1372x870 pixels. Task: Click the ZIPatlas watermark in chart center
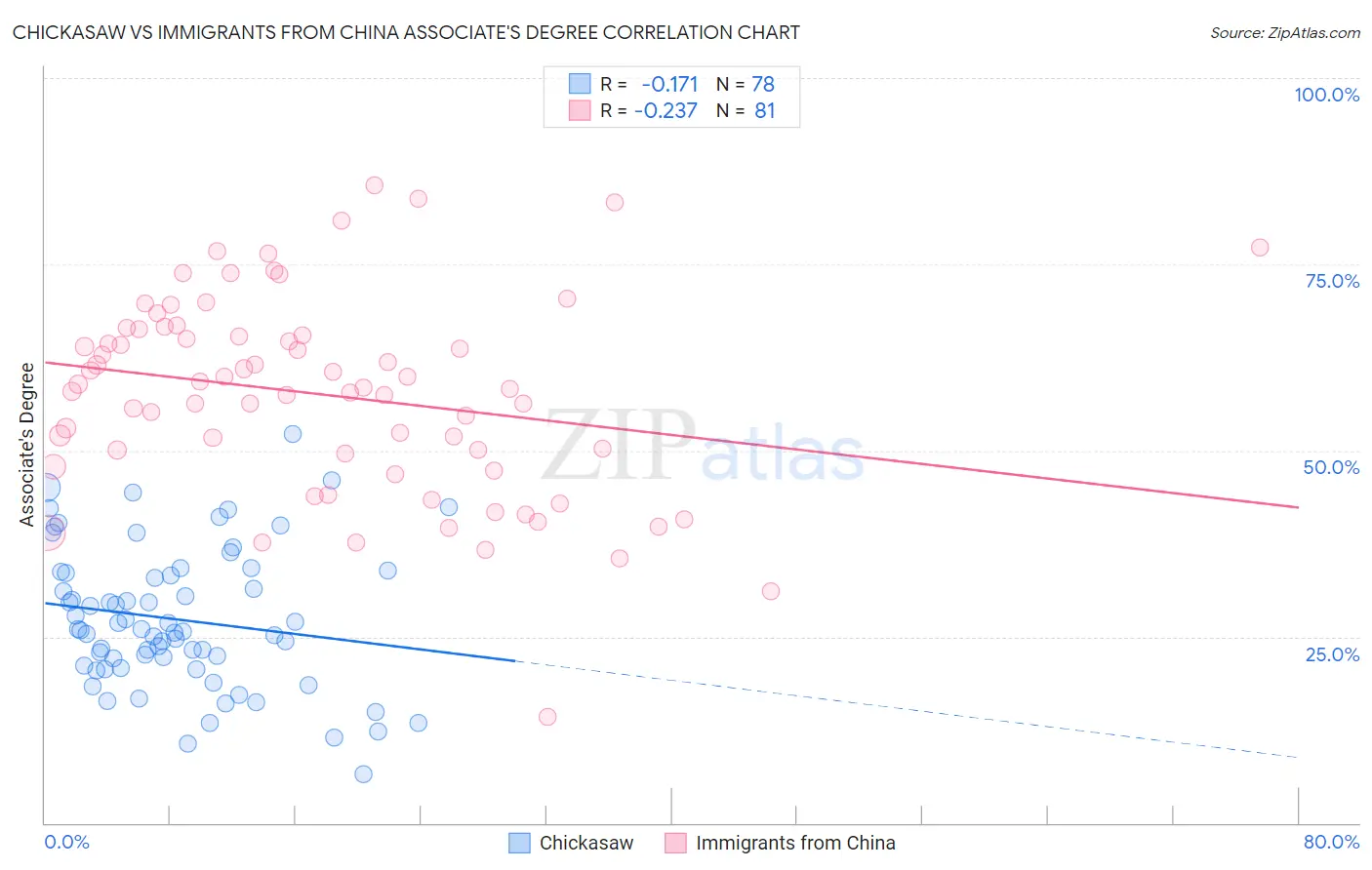click(703, 447)
